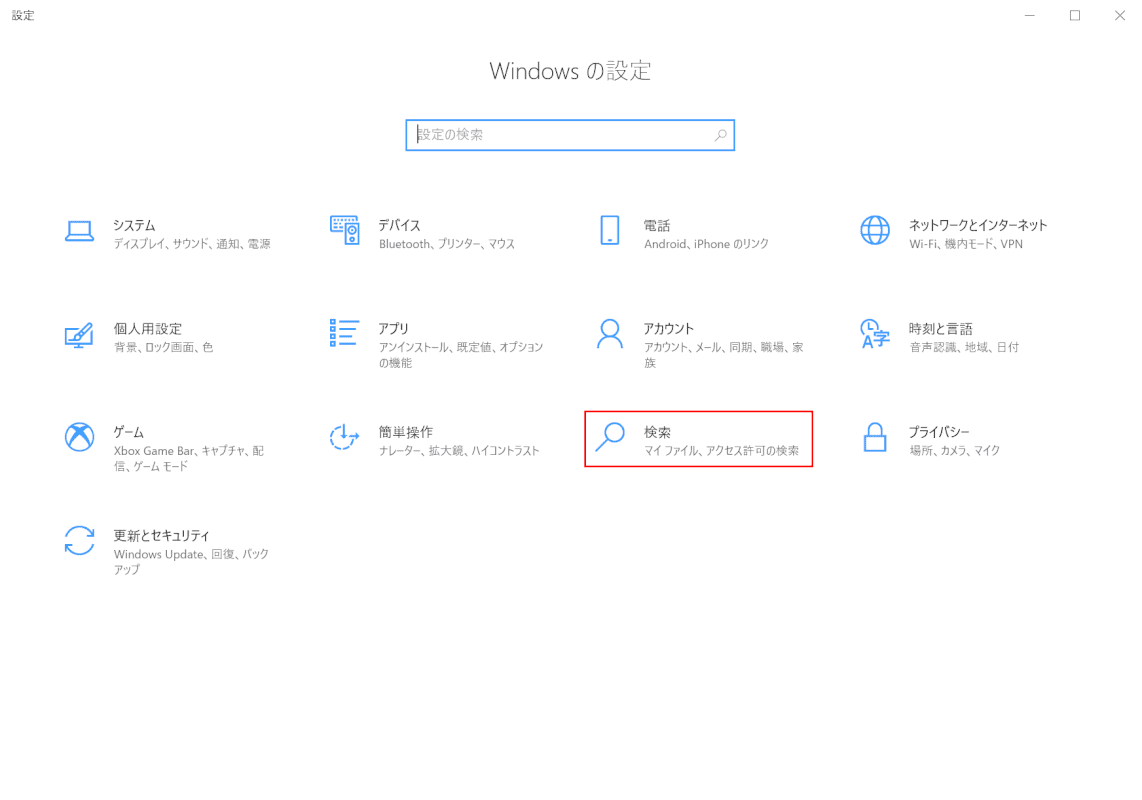Select the ゲーム Xbox icon
The image size is (1142, 800).
click(79, 437)
